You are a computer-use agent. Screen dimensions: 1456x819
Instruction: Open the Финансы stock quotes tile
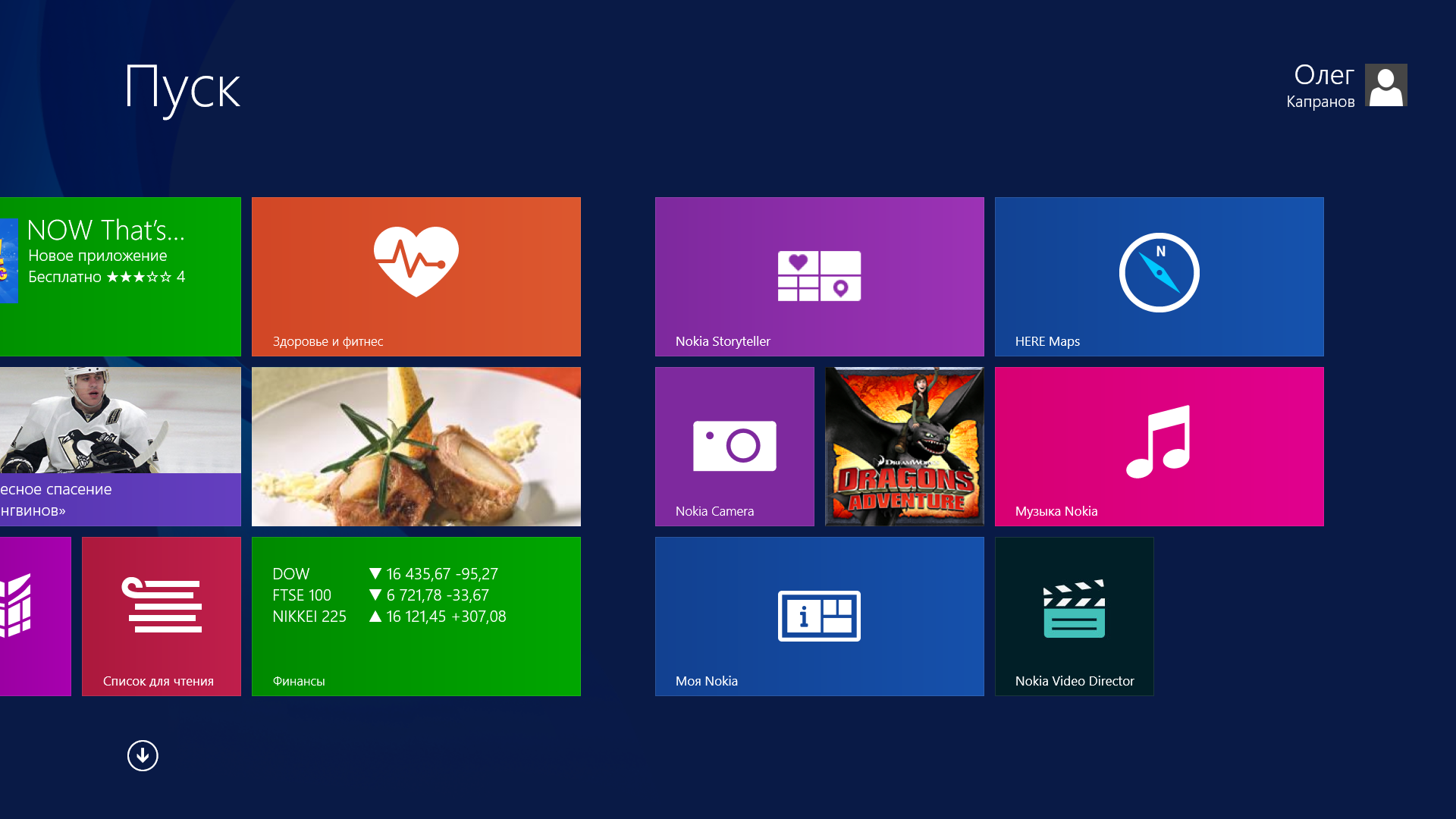pos(416,617)
